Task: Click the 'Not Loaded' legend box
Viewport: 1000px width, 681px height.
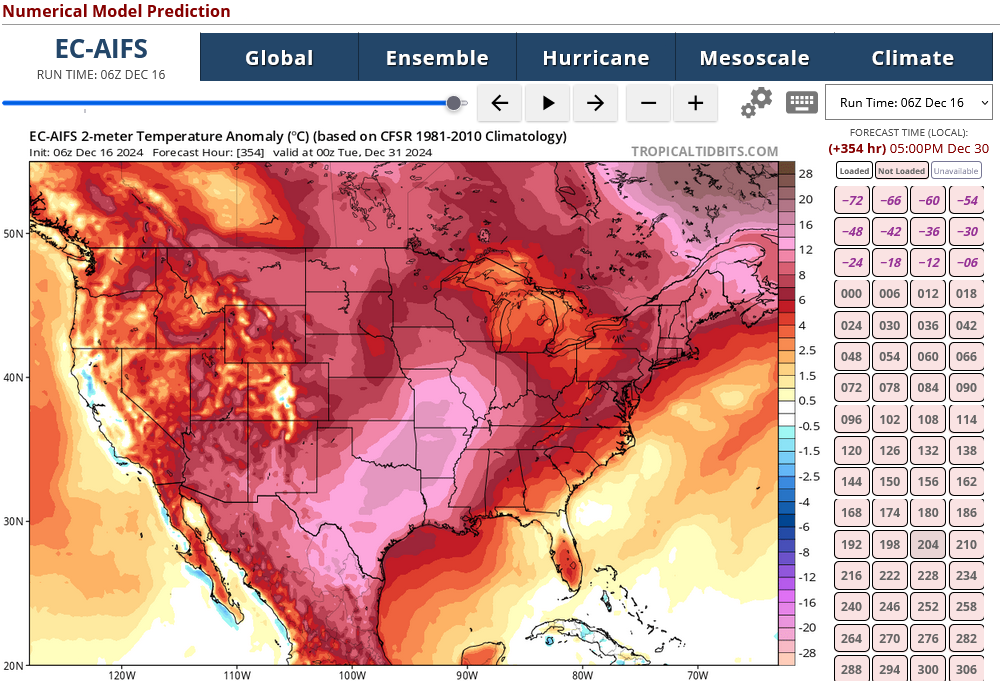Action: click(x=901, y=171)
